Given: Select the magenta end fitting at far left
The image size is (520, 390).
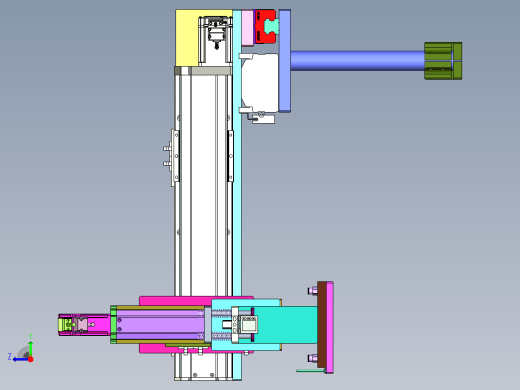Looking at the screenshot, I should point(84,324).
